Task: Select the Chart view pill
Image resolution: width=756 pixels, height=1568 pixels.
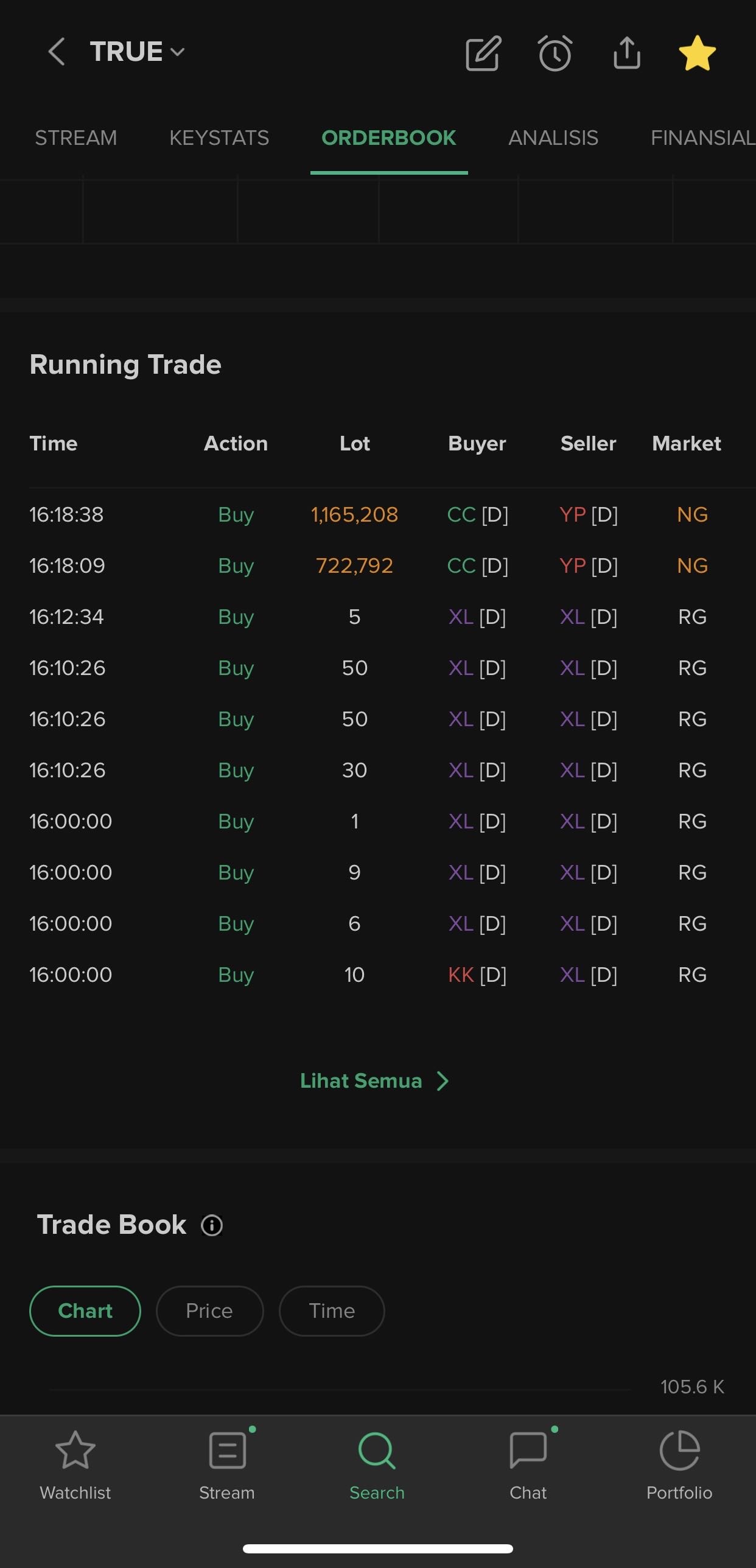Action: pyautogui.click(x=85, y=1311)
